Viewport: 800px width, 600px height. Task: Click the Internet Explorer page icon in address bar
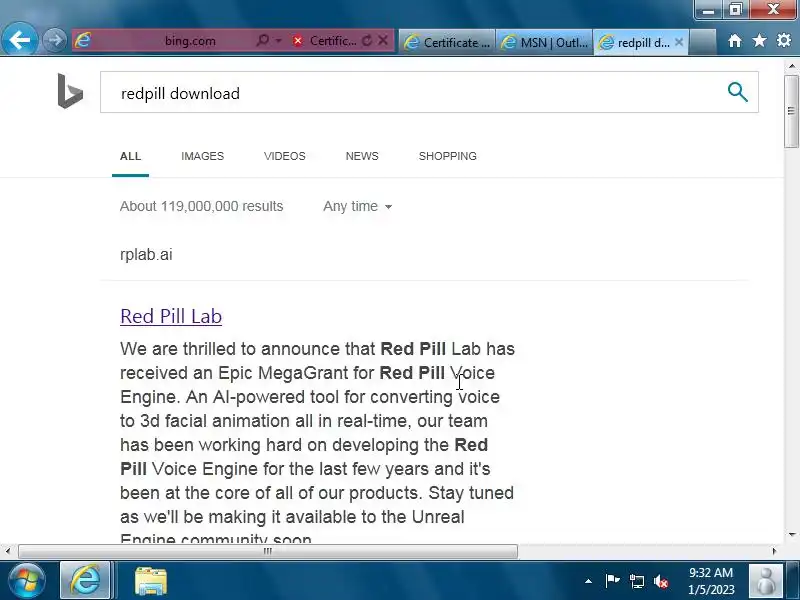click(83, 40)
